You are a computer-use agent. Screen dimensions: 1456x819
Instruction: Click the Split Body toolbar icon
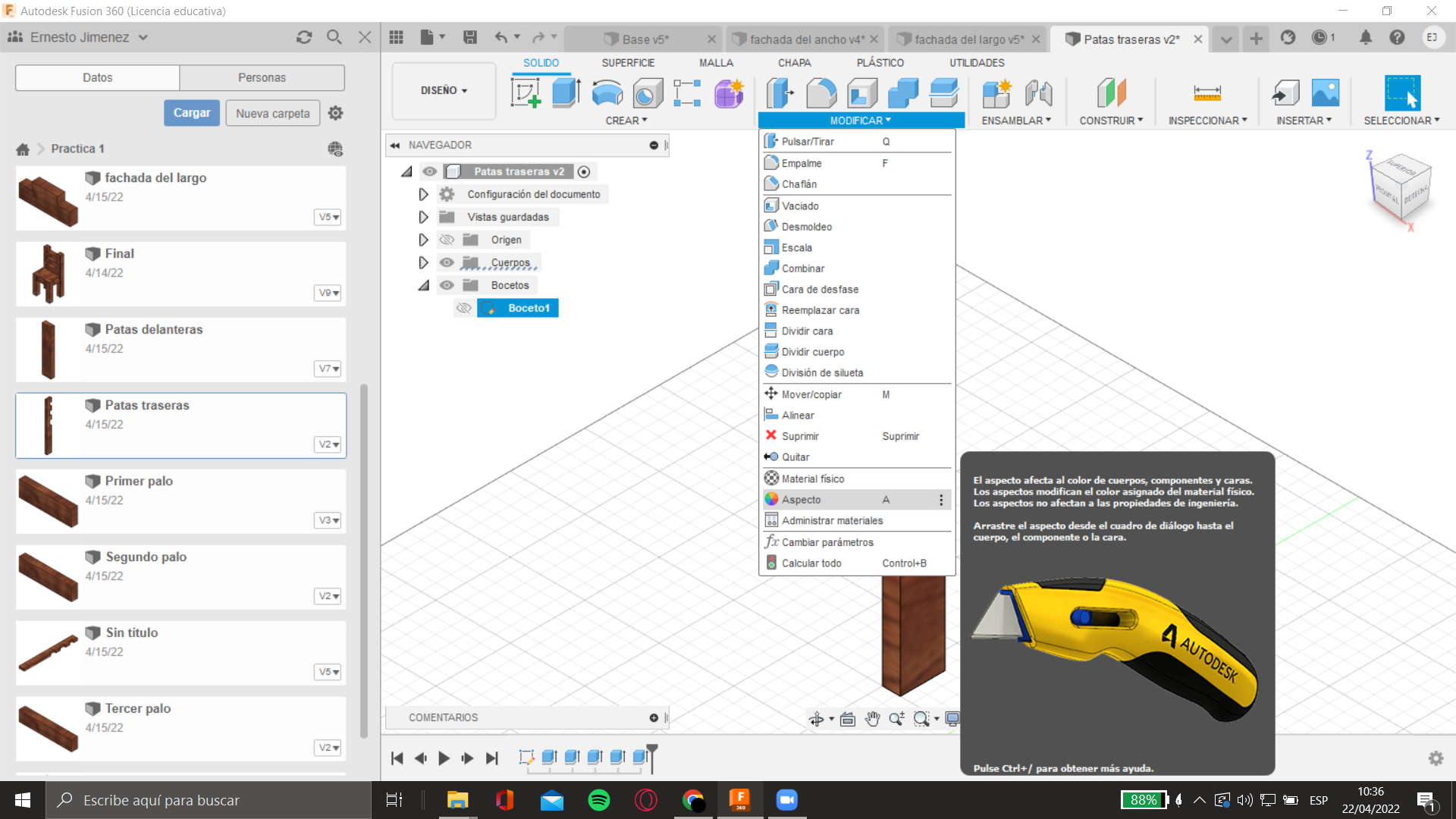coord(944,93)
